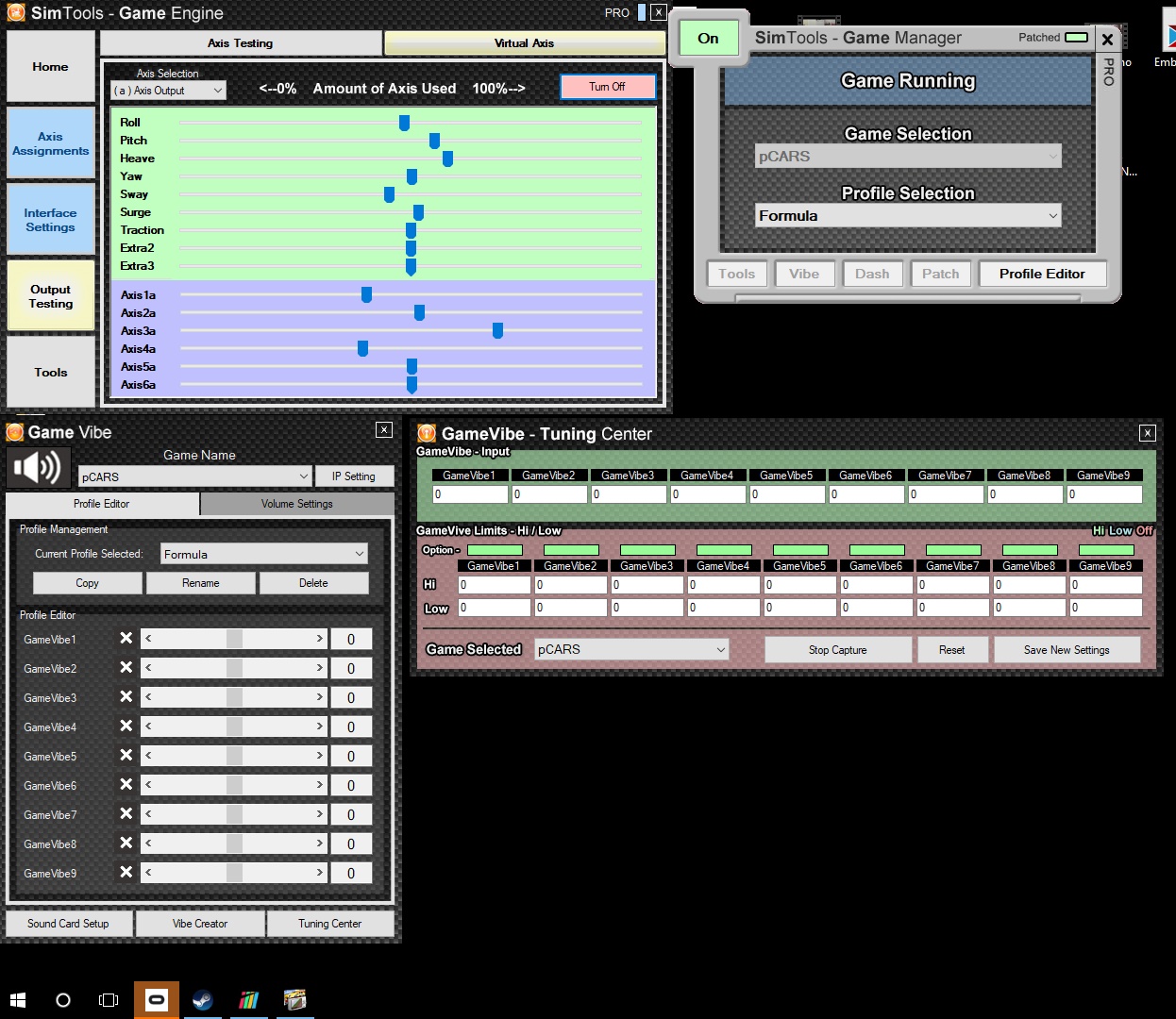Click the GameVibe4 slider thumb in Profile Editor

coord(234,727)
